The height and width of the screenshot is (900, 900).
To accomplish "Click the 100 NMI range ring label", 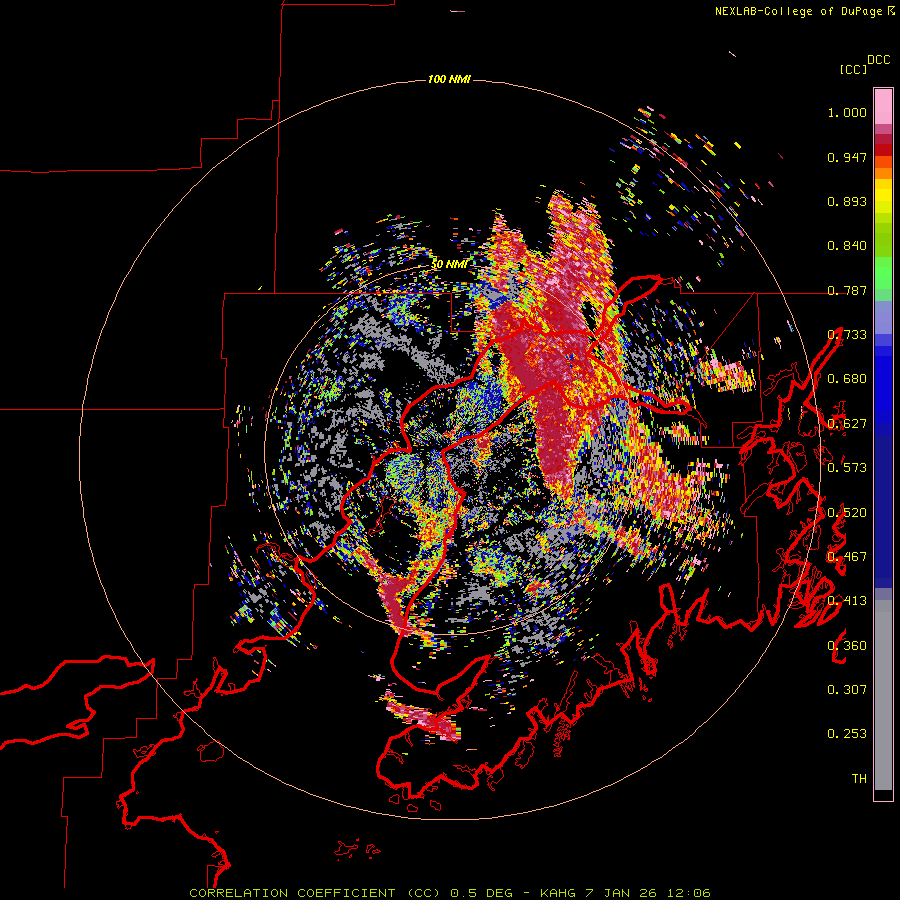I will [449, 79].
